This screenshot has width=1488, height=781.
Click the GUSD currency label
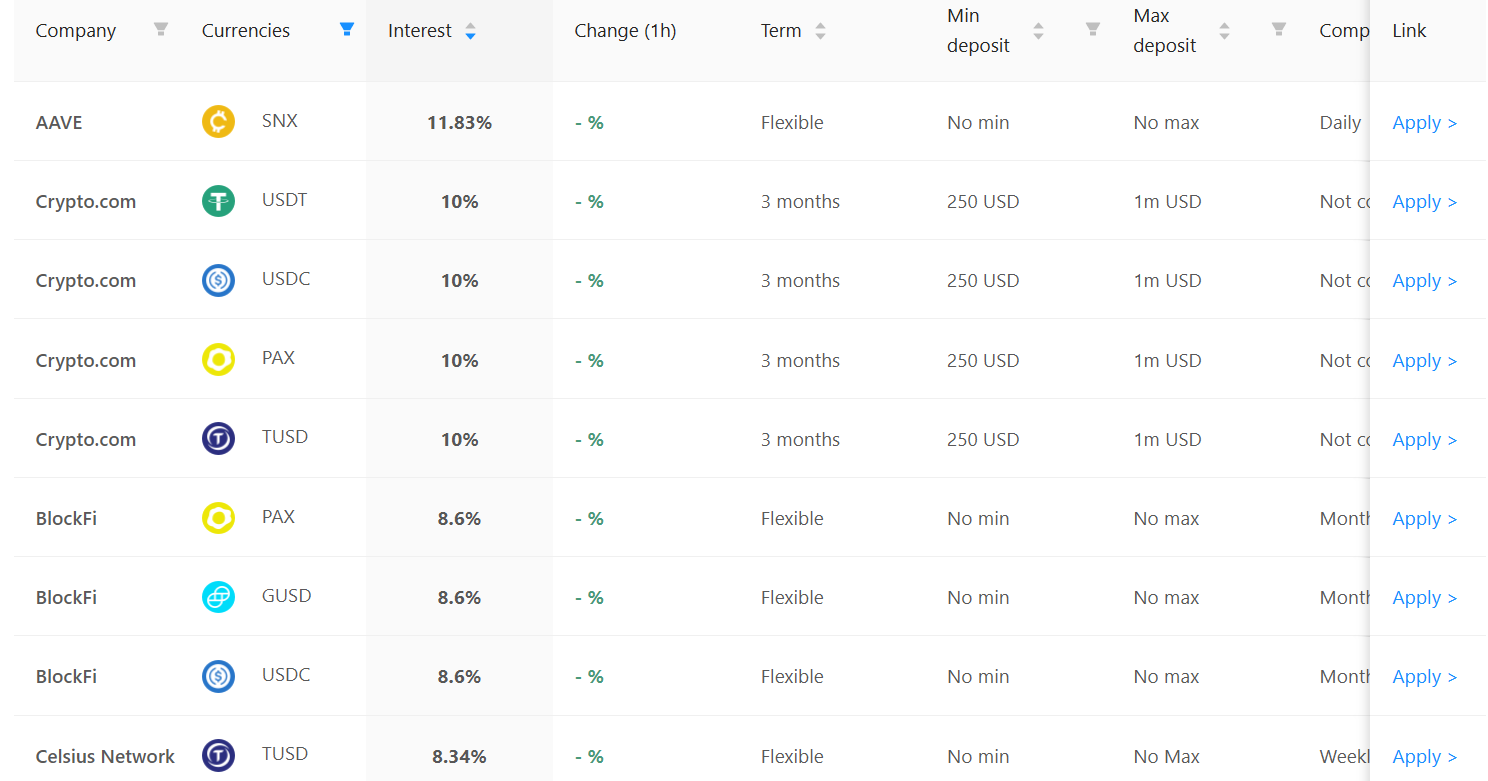pyautogui.click(x=287, y=596)
